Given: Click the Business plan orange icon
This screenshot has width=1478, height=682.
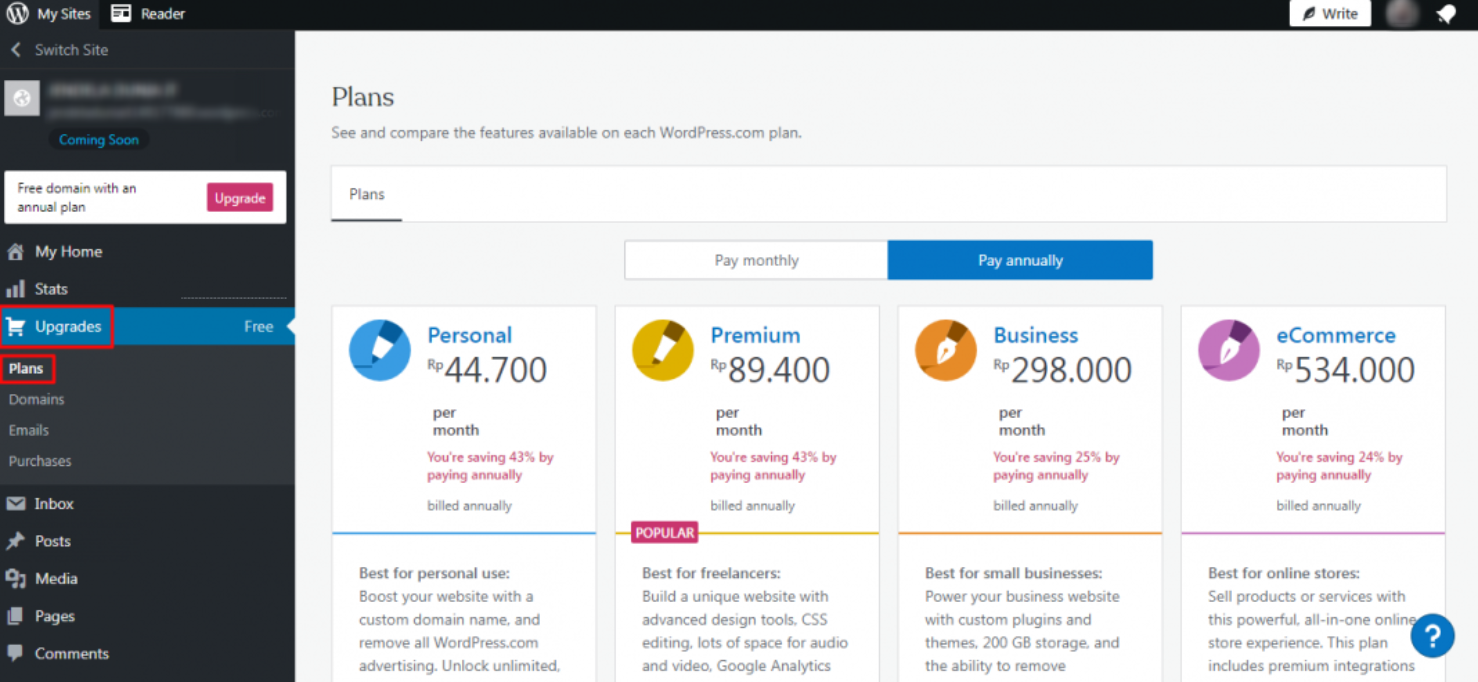Looking at the screenshot, I should 946,350.
